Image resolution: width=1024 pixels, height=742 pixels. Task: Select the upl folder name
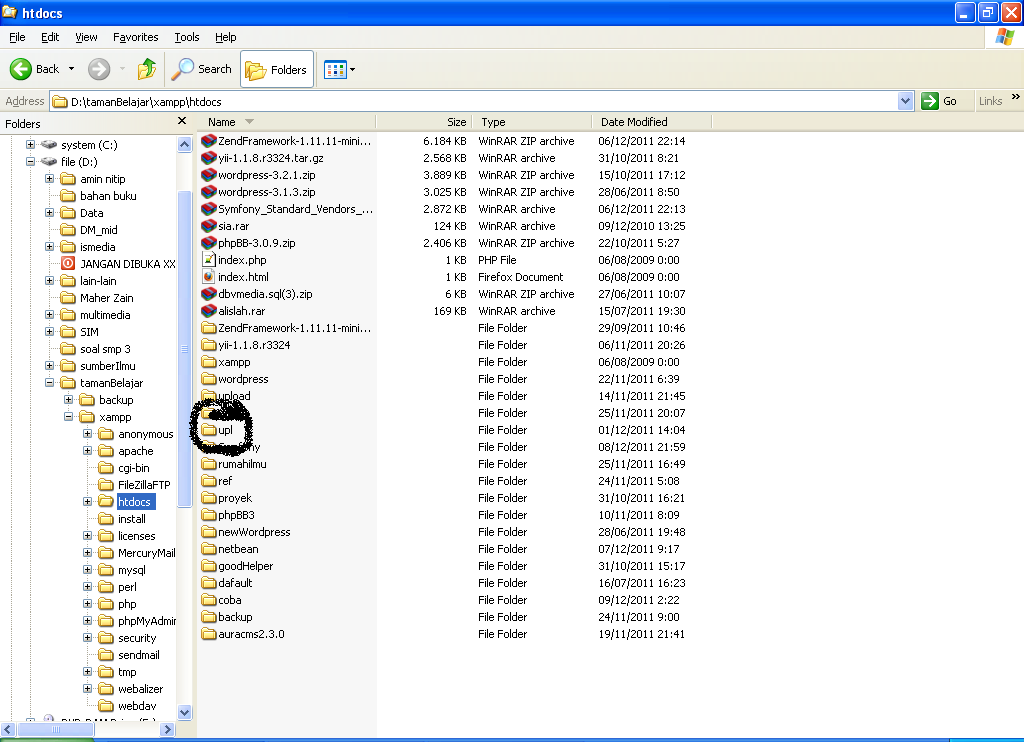[x=225, y=430]
